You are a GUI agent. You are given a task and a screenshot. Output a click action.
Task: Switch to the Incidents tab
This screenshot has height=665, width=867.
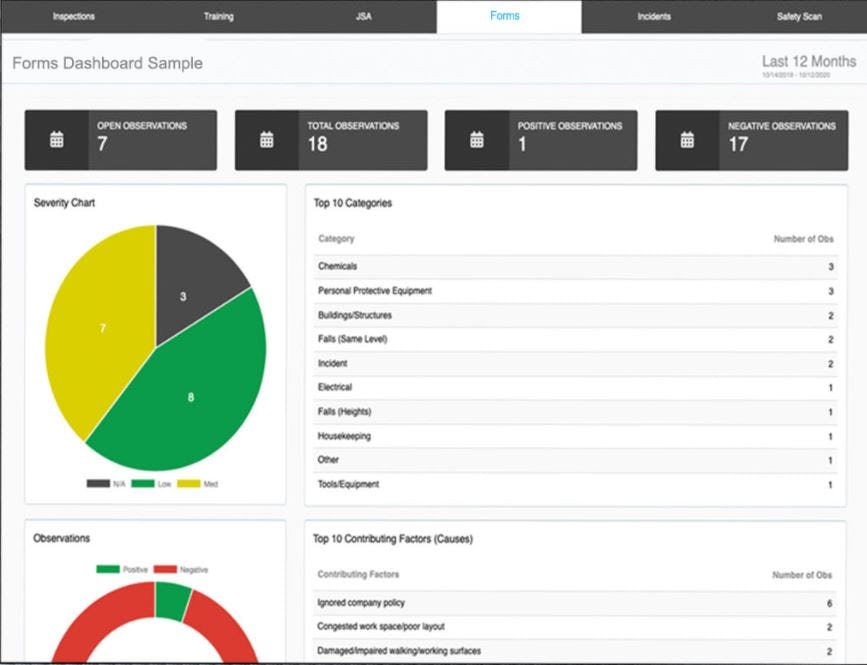tap(654, 16)
